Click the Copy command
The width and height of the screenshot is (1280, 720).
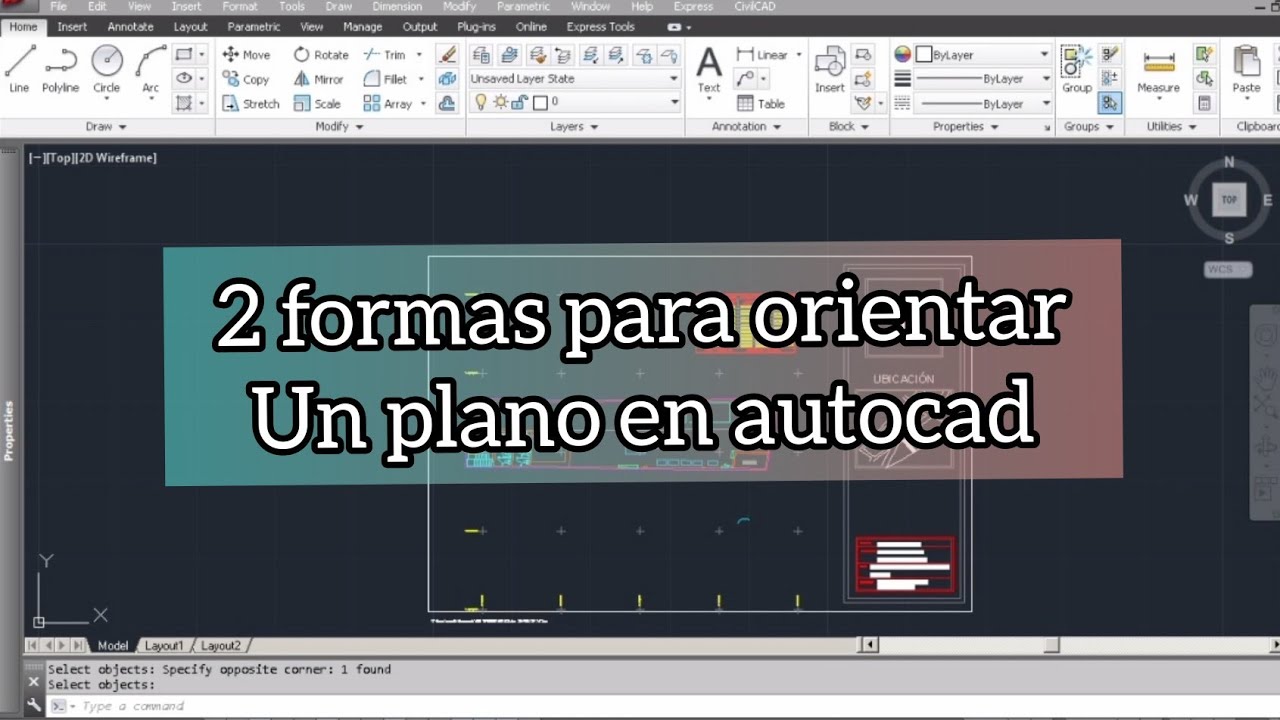(246, 79)
